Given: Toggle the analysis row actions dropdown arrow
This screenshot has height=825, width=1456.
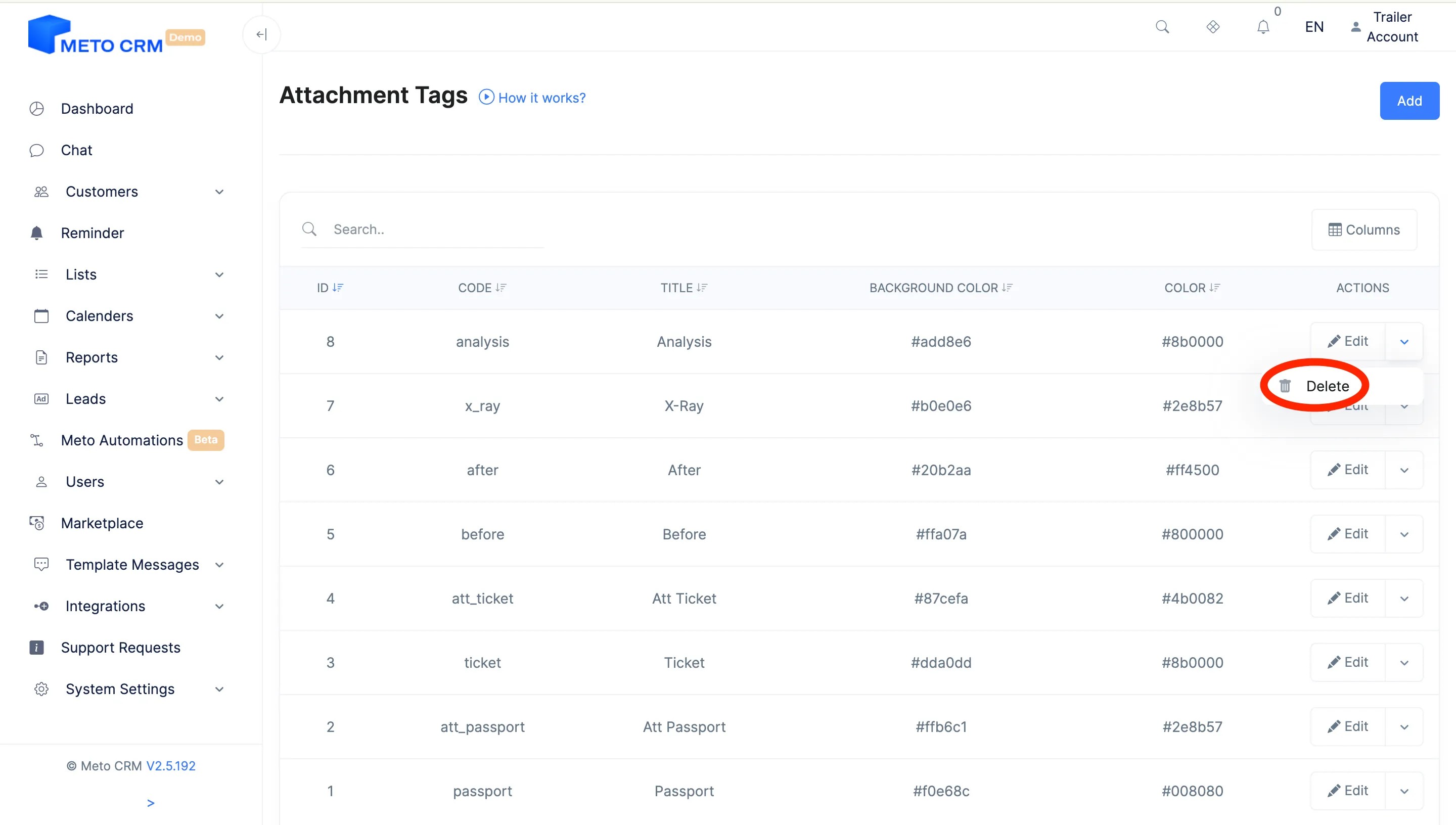Looking at the screenshot, I should point(1404,341).
